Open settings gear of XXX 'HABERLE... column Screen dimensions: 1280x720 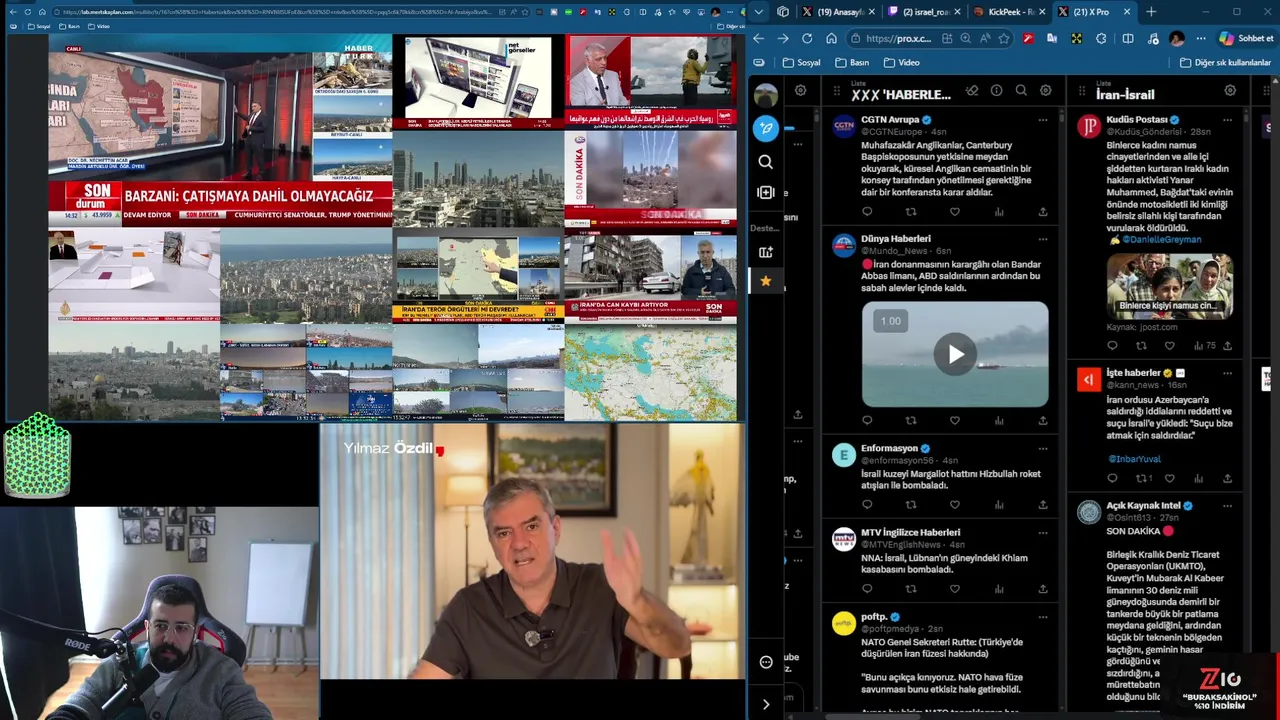pyautogui.click(x=1045, y=90)
